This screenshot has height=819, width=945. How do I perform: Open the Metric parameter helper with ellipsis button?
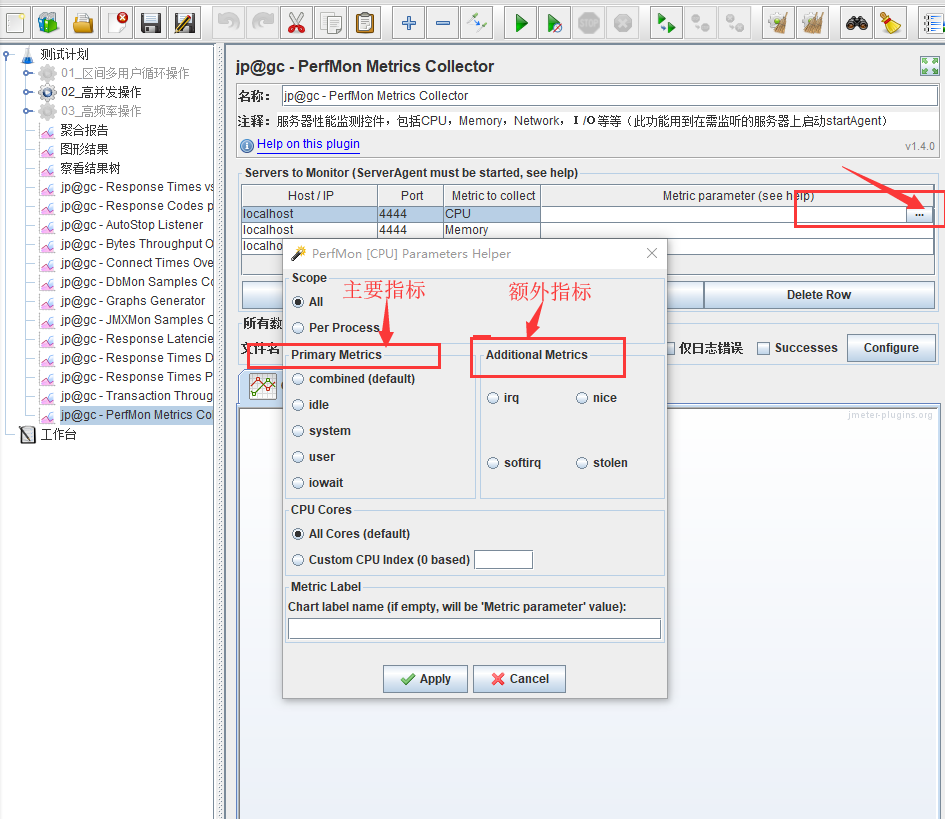pos(919,214)
